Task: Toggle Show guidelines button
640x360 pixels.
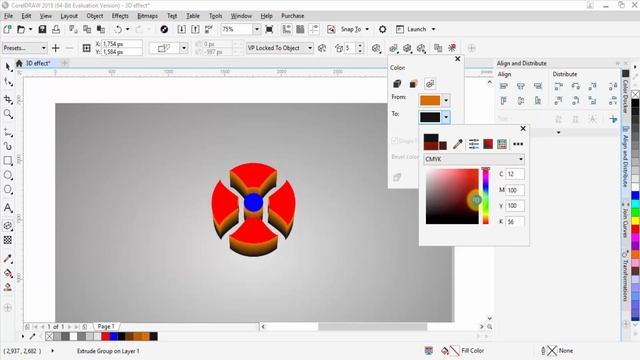Action: coord(314,29)
